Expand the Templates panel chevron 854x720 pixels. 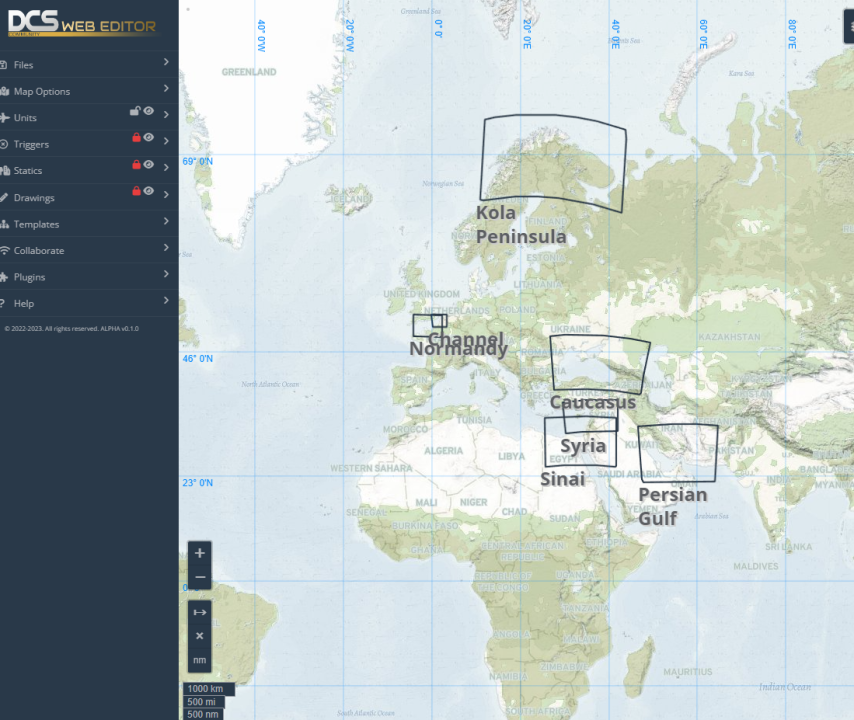pos(166,221)
